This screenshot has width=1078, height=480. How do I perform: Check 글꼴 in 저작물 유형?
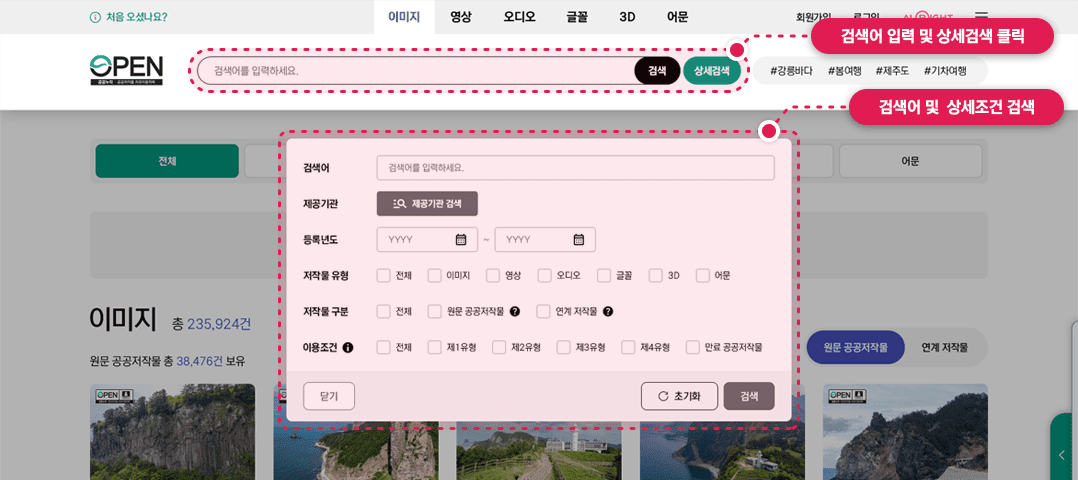(x=604, y=276)
